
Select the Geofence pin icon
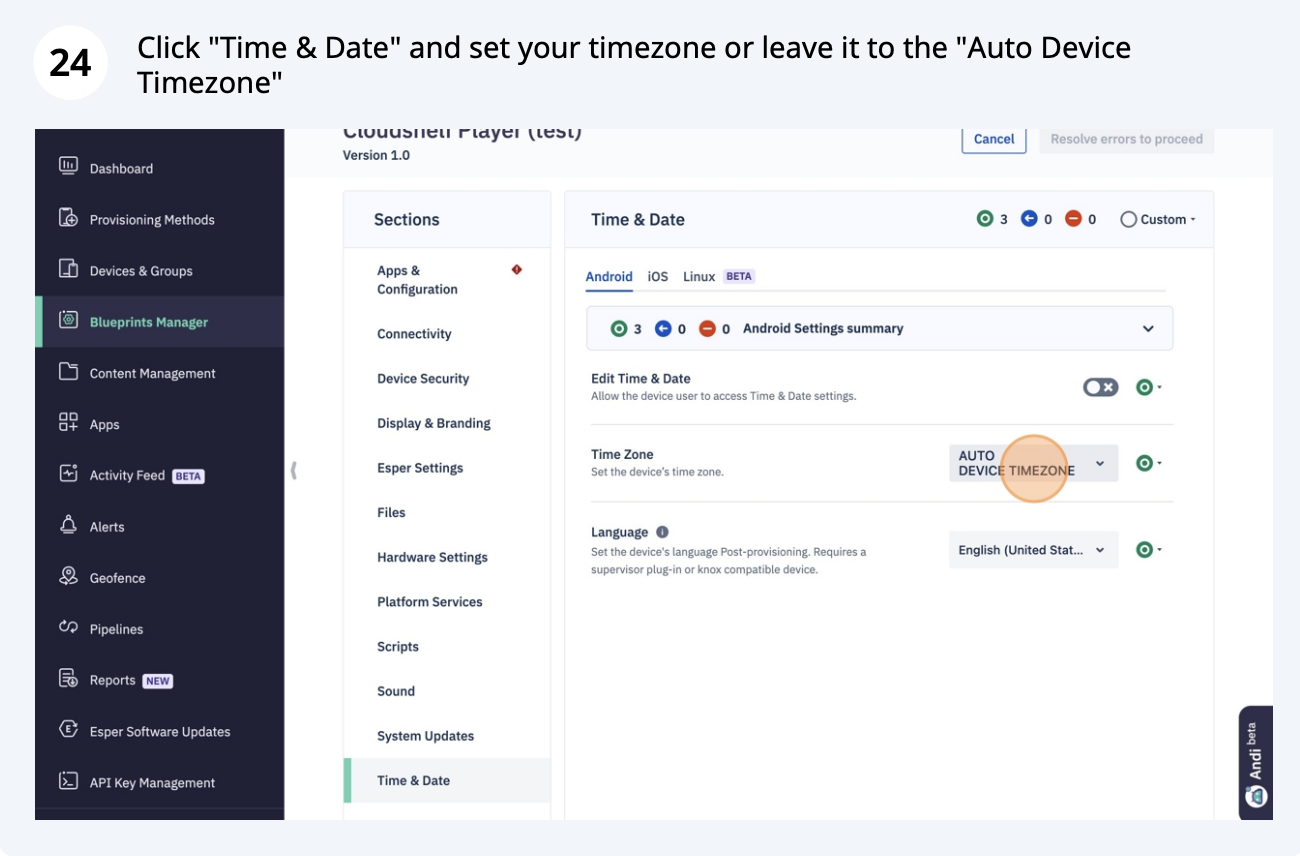point(68,576)
